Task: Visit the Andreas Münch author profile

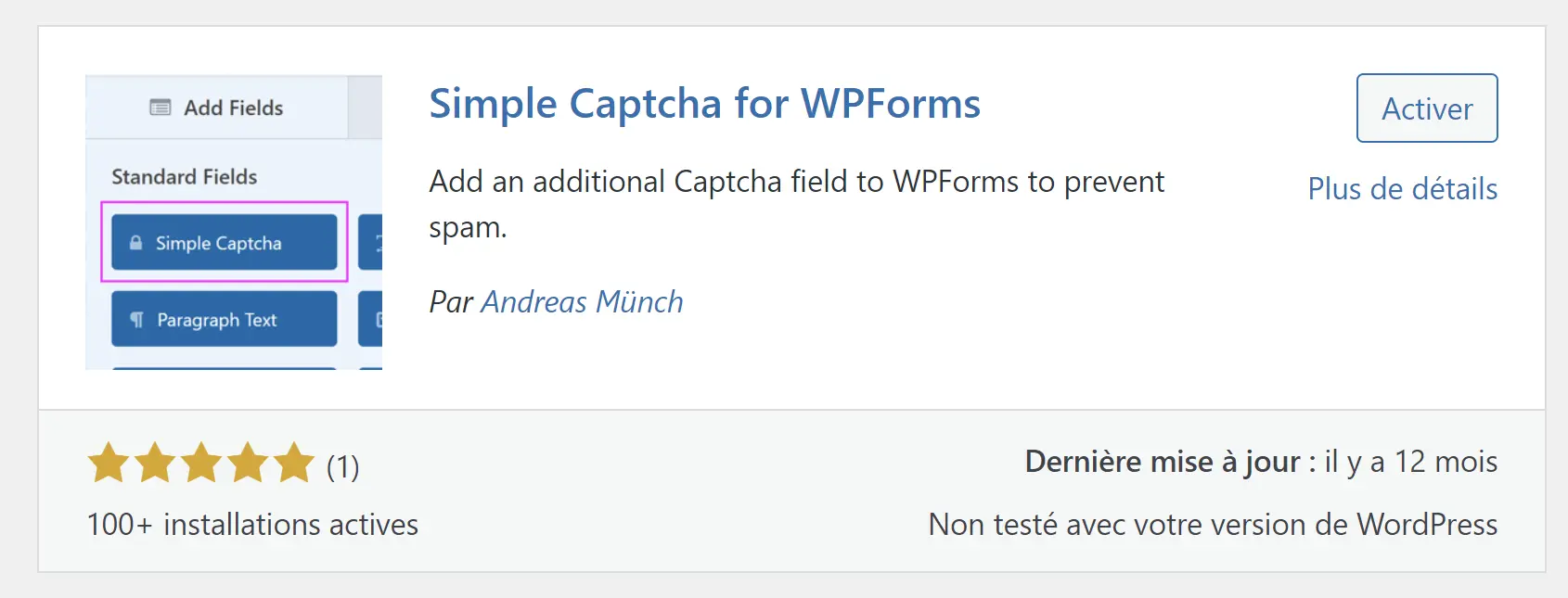Action: [x=581, y=301]
